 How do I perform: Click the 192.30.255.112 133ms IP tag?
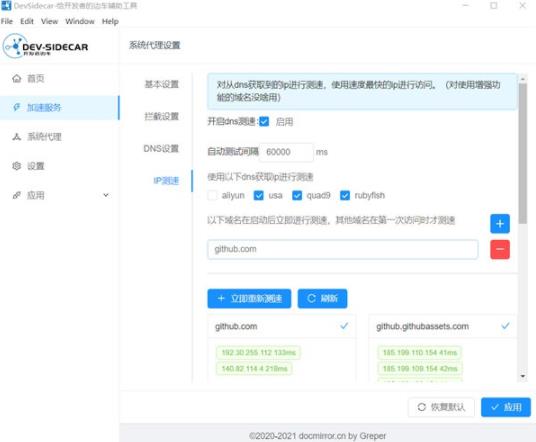[258, 352]
